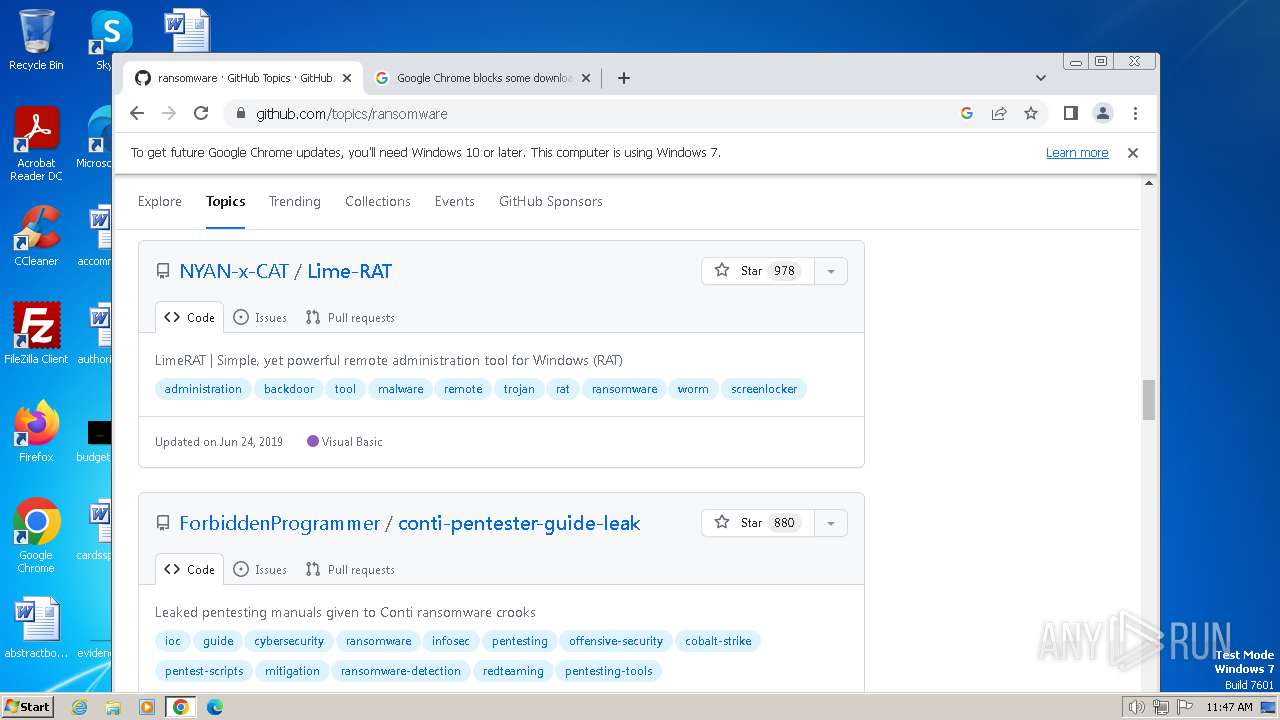This screenshot has height=720, width=1280.
Task: Click the backdoor topic tag
Action: tap(289, 389)
